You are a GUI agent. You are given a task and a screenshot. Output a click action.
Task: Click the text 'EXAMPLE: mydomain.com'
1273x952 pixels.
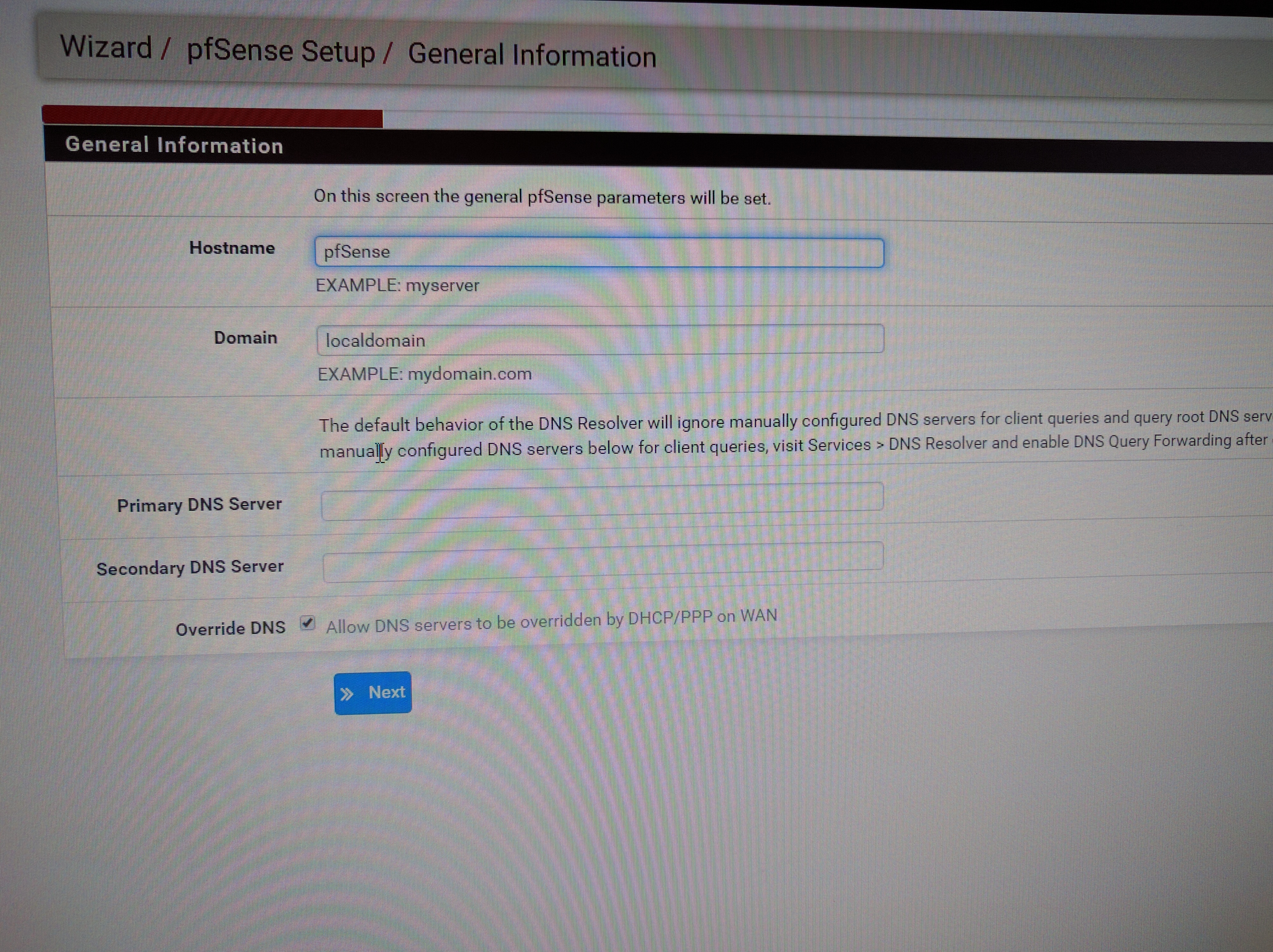[x=425, y=374]
